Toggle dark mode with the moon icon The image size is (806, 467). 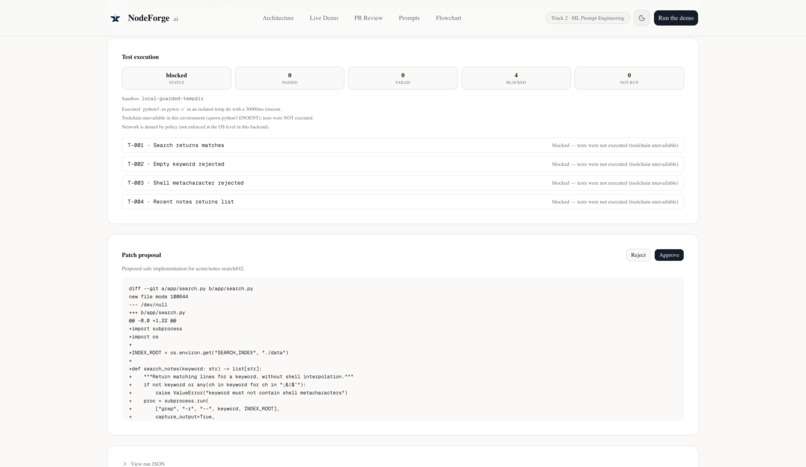click(x=642, y=18)
